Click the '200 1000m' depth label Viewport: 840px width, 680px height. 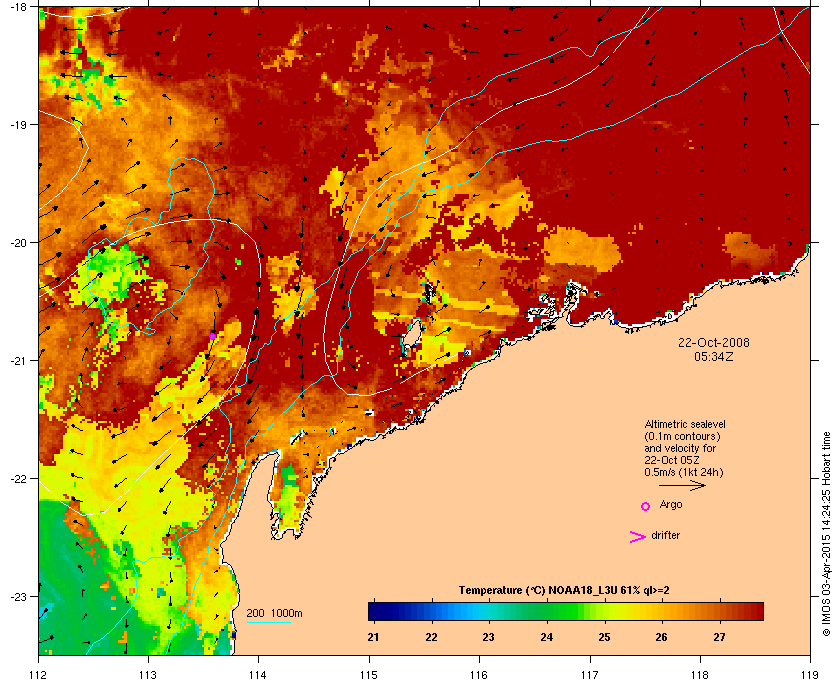pyautogui.click(x=274, y=613)
